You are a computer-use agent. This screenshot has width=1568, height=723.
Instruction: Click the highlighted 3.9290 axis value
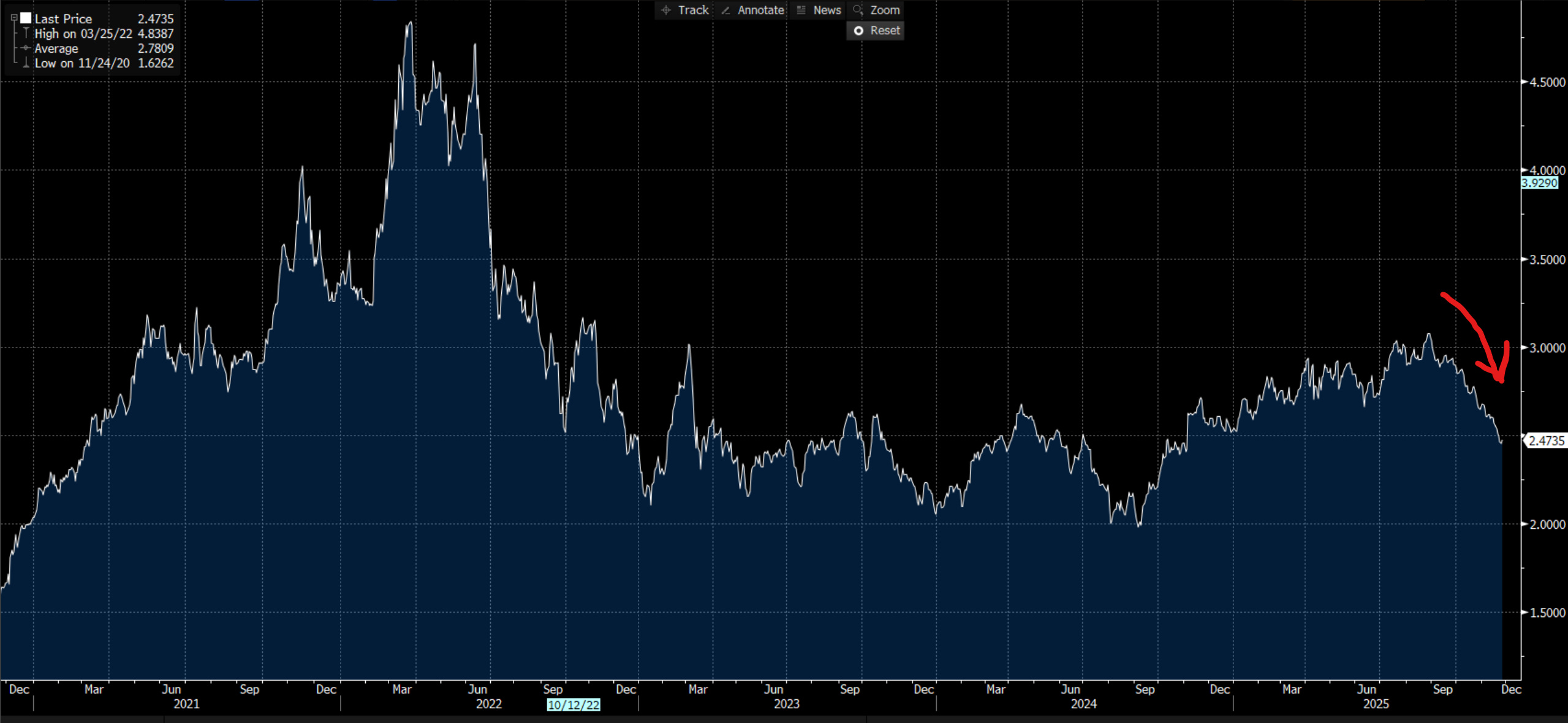coord(1539,183)
